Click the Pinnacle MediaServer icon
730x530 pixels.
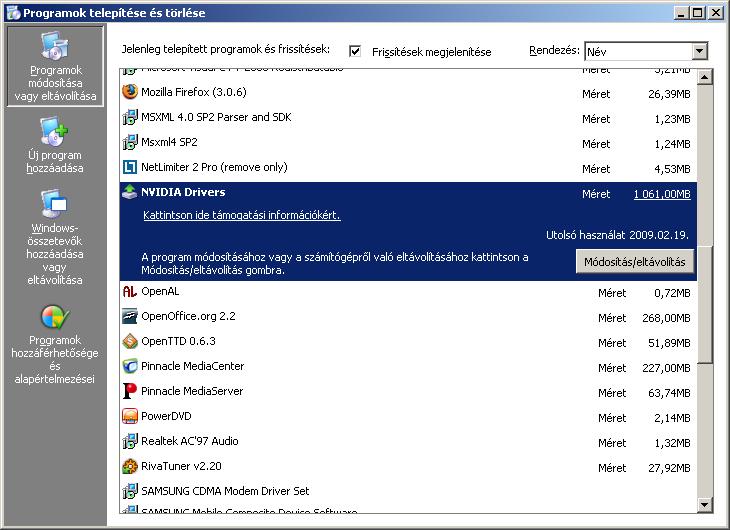coord(130,391)
